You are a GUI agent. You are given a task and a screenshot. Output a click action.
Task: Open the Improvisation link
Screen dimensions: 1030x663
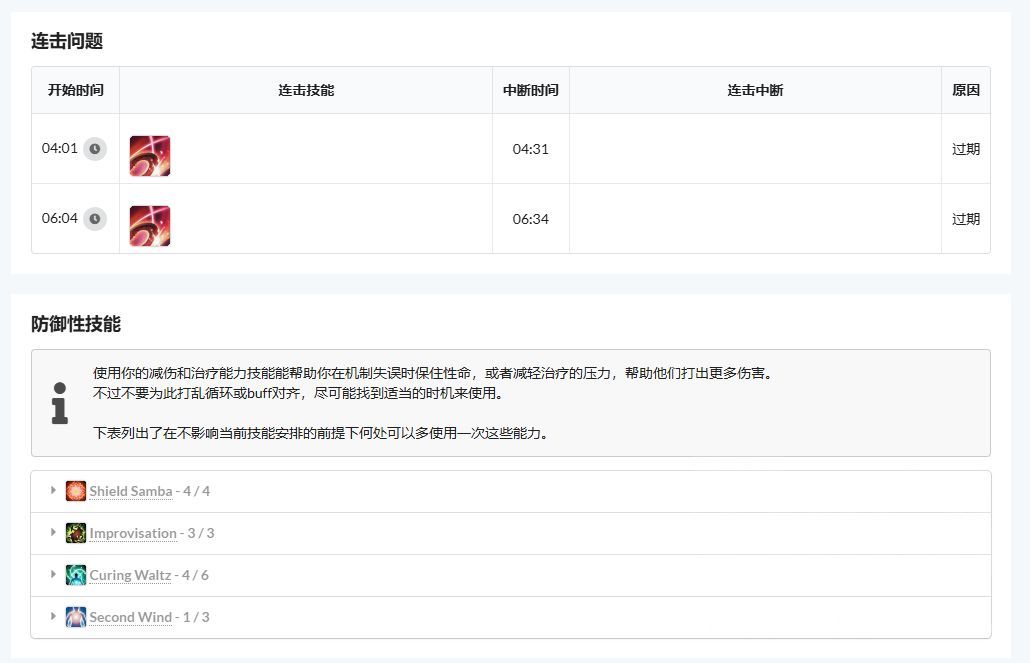(135, 533)
